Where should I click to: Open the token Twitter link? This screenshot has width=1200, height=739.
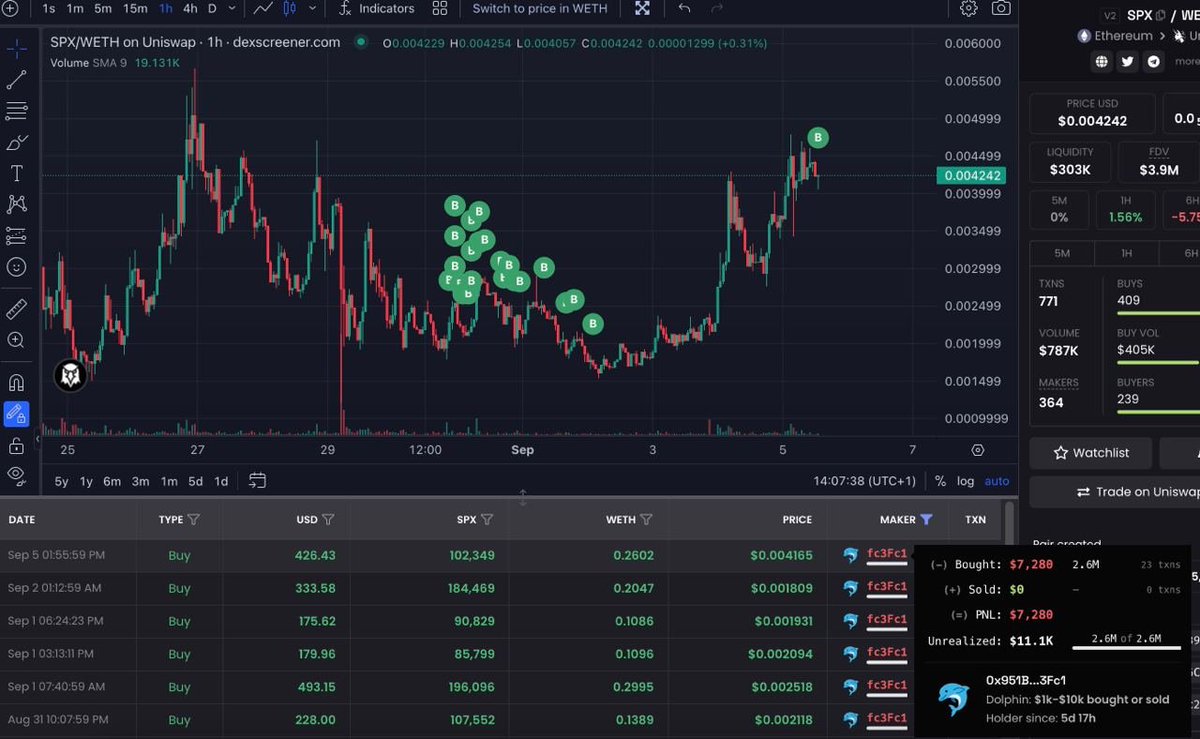(1128, 61)
